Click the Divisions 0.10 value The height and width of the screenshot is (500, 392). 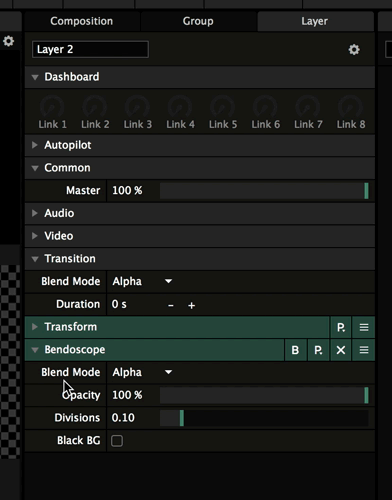[123, 418]
